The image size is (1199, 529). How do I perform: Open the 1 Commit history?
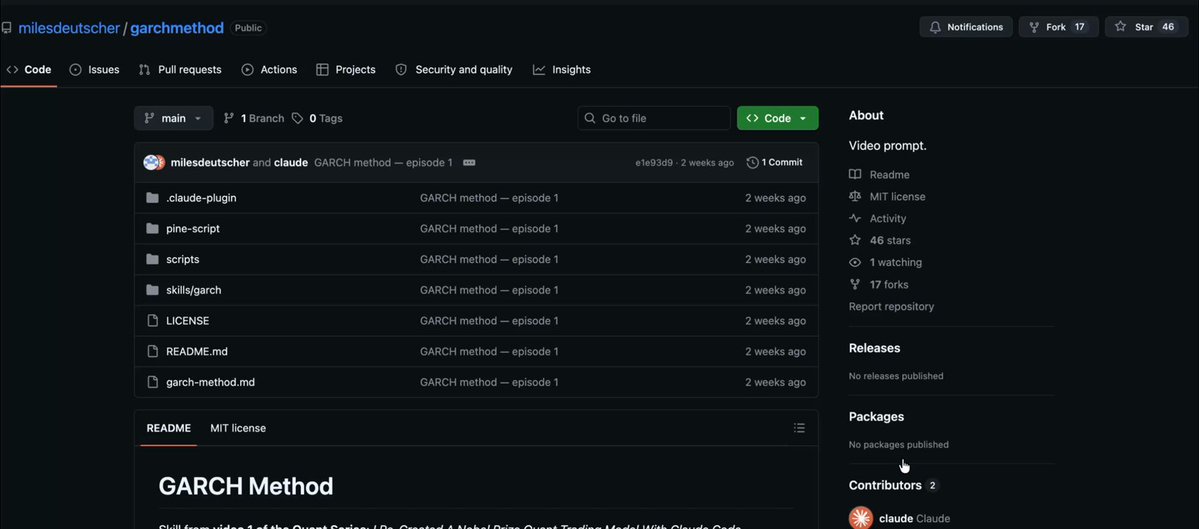point(775,163)
